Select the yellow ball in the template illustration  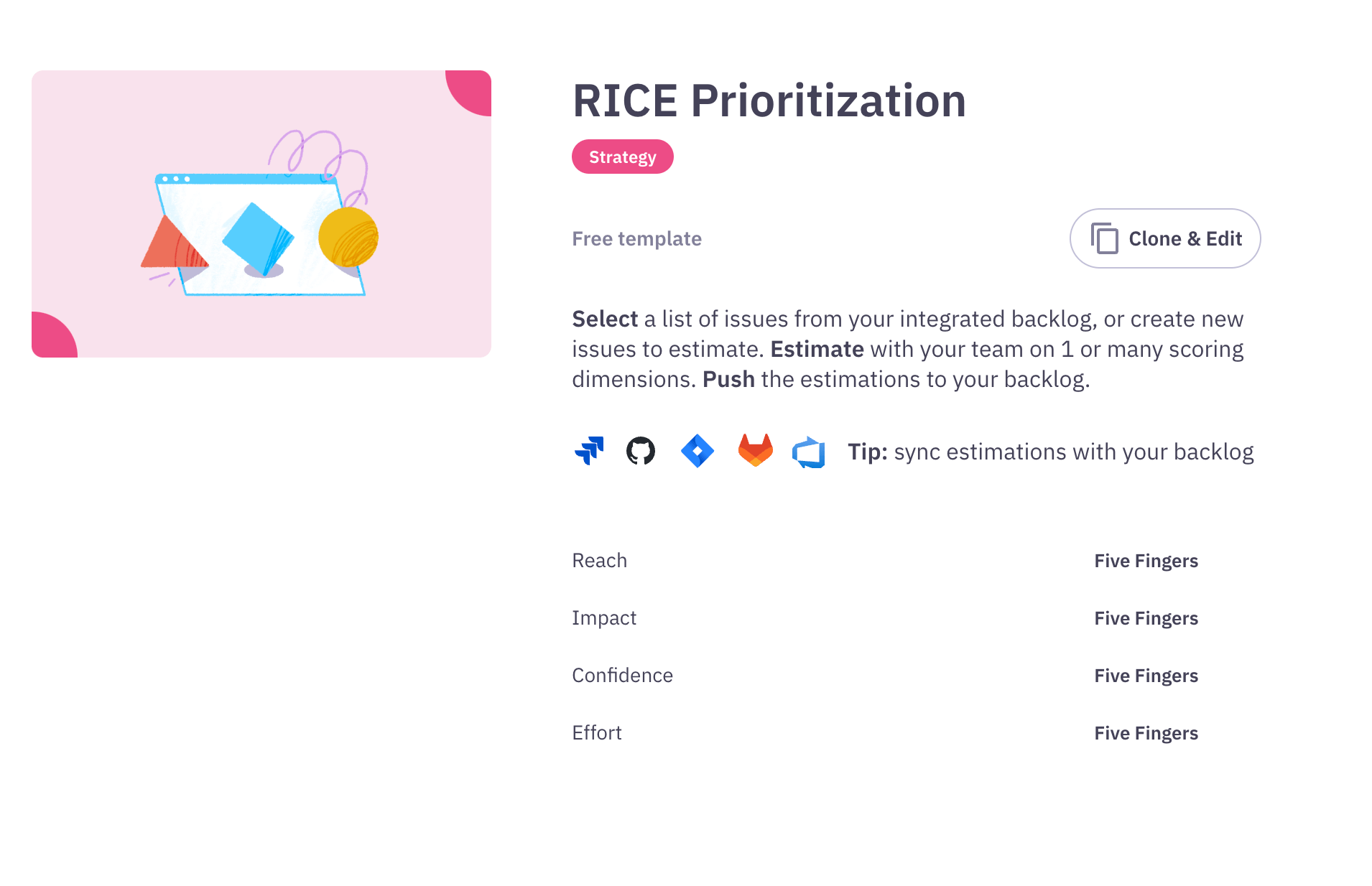[x=347, y=238]
